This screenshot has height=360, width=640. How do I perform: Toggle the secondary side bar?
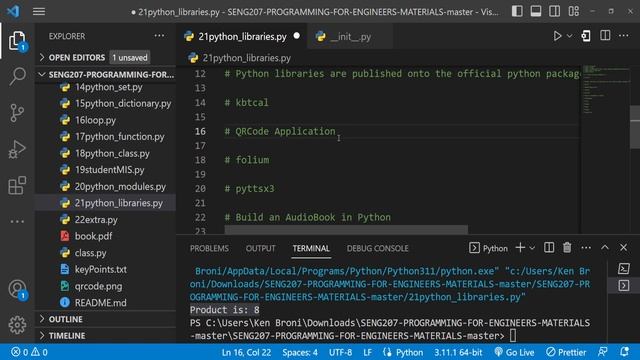[x=554, y=11]
